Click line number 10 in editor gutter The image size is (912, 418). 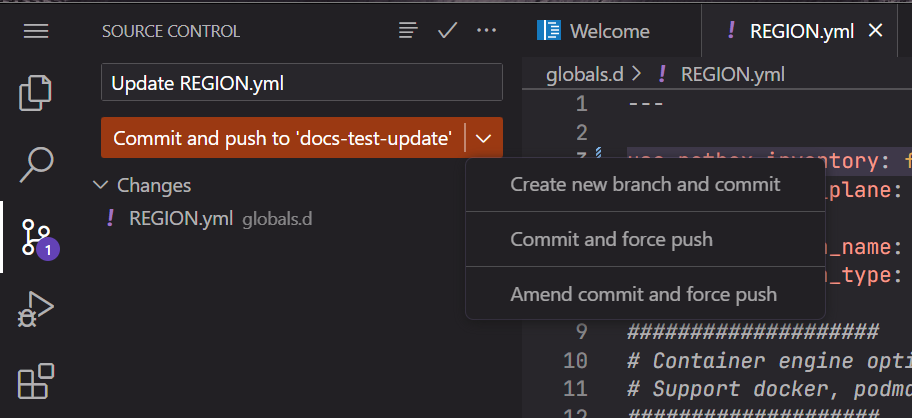[575, 361]
